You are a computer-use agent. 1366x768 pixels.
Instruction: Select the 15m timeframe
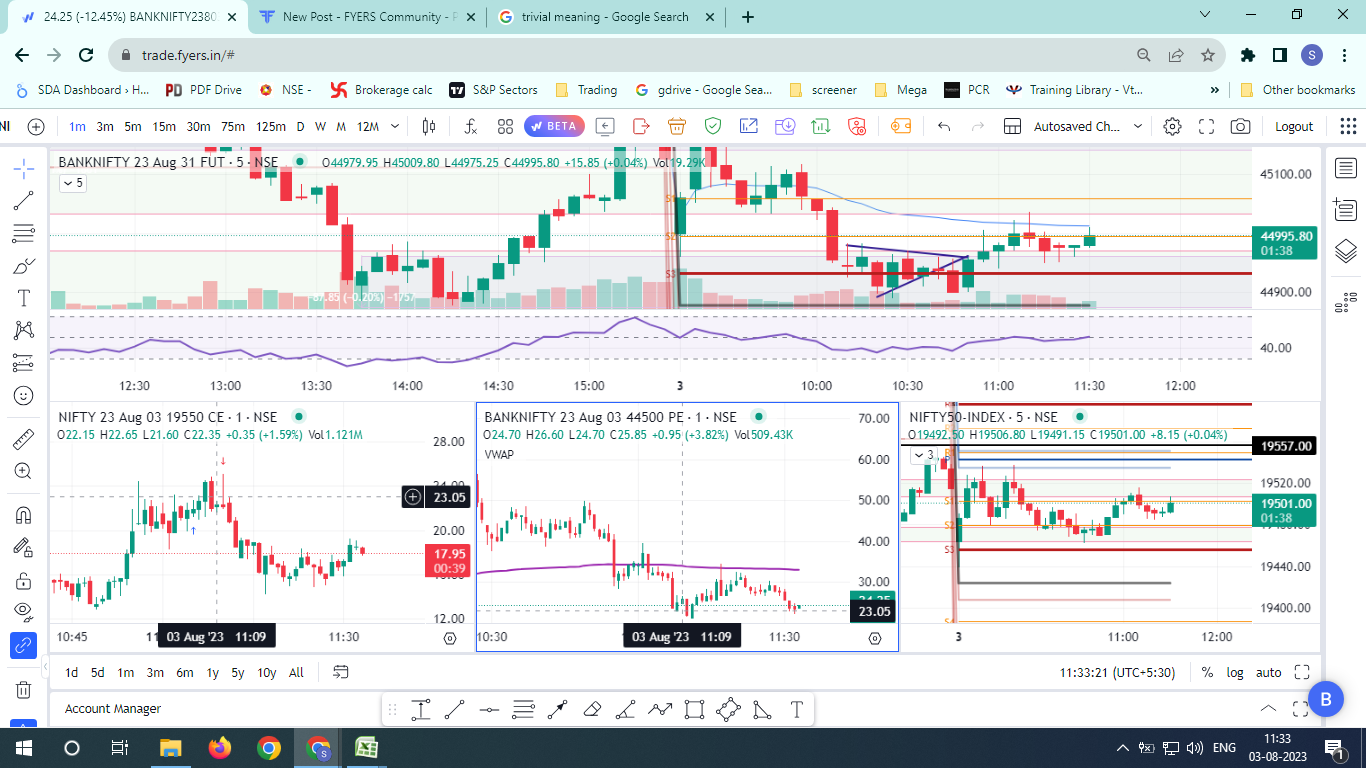click(164, 127)
